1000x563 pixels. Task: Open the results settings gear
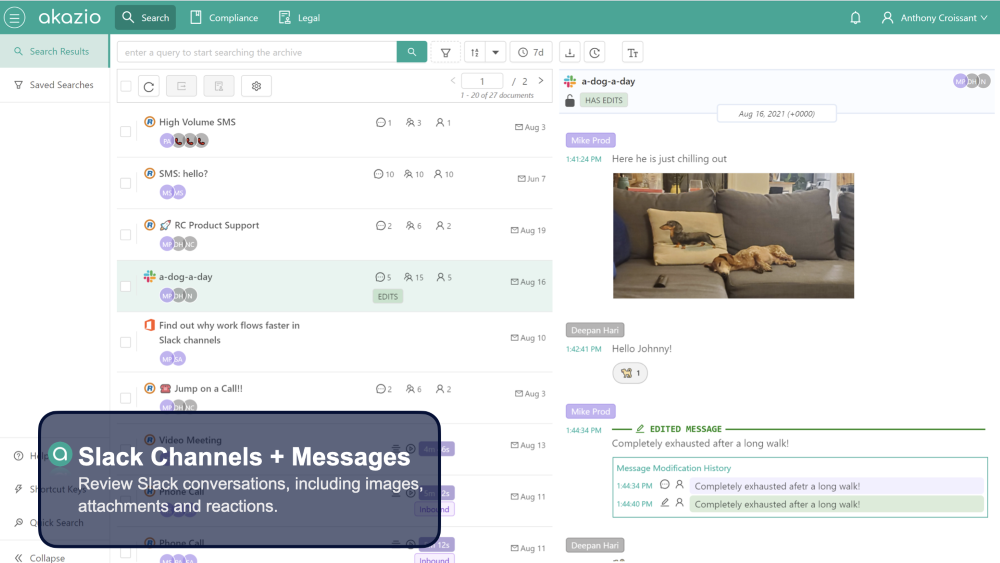tap(256, 86)
